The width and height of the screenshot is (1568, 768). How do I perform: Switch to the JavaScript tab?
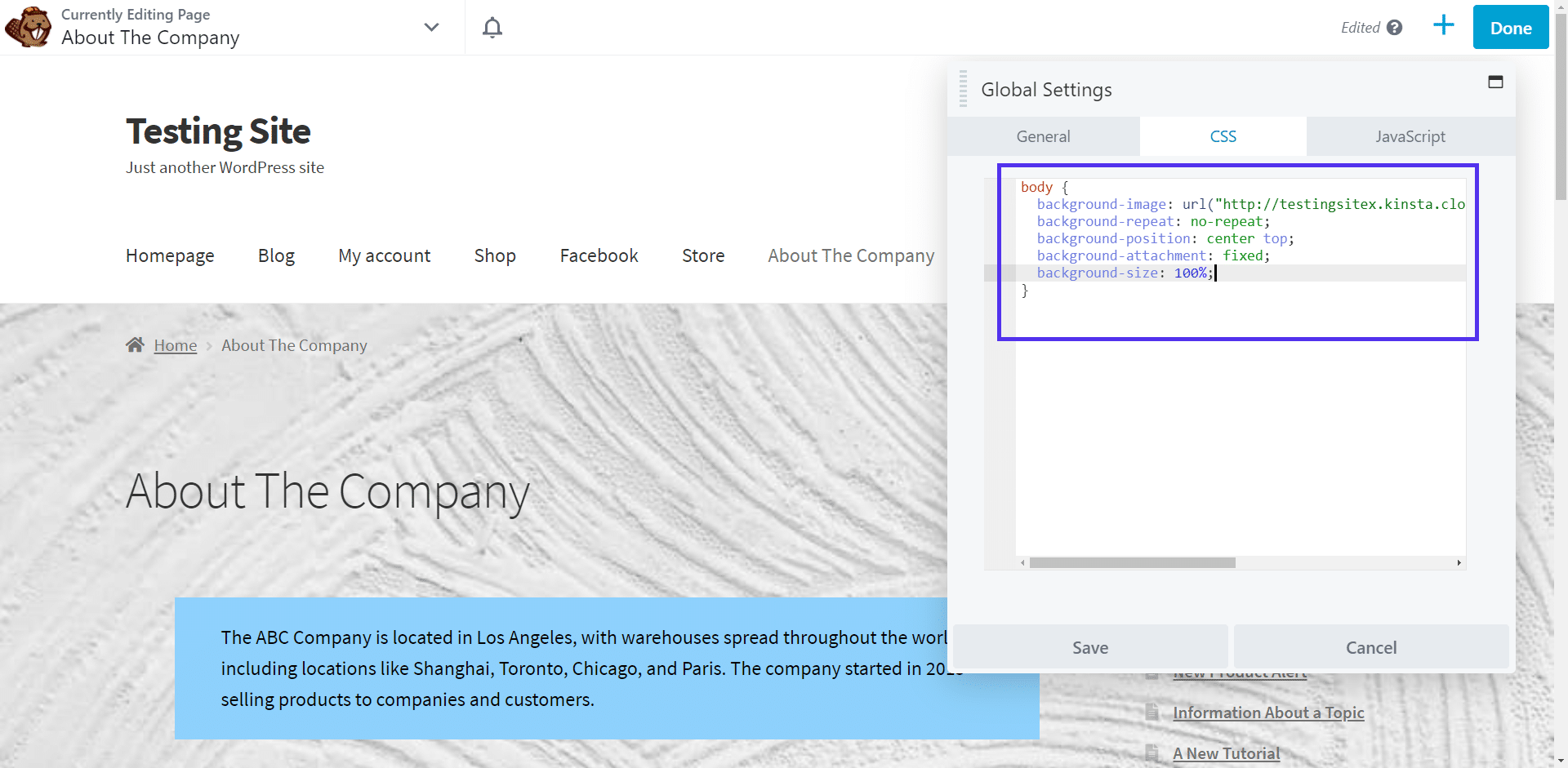coord(1410,135)
